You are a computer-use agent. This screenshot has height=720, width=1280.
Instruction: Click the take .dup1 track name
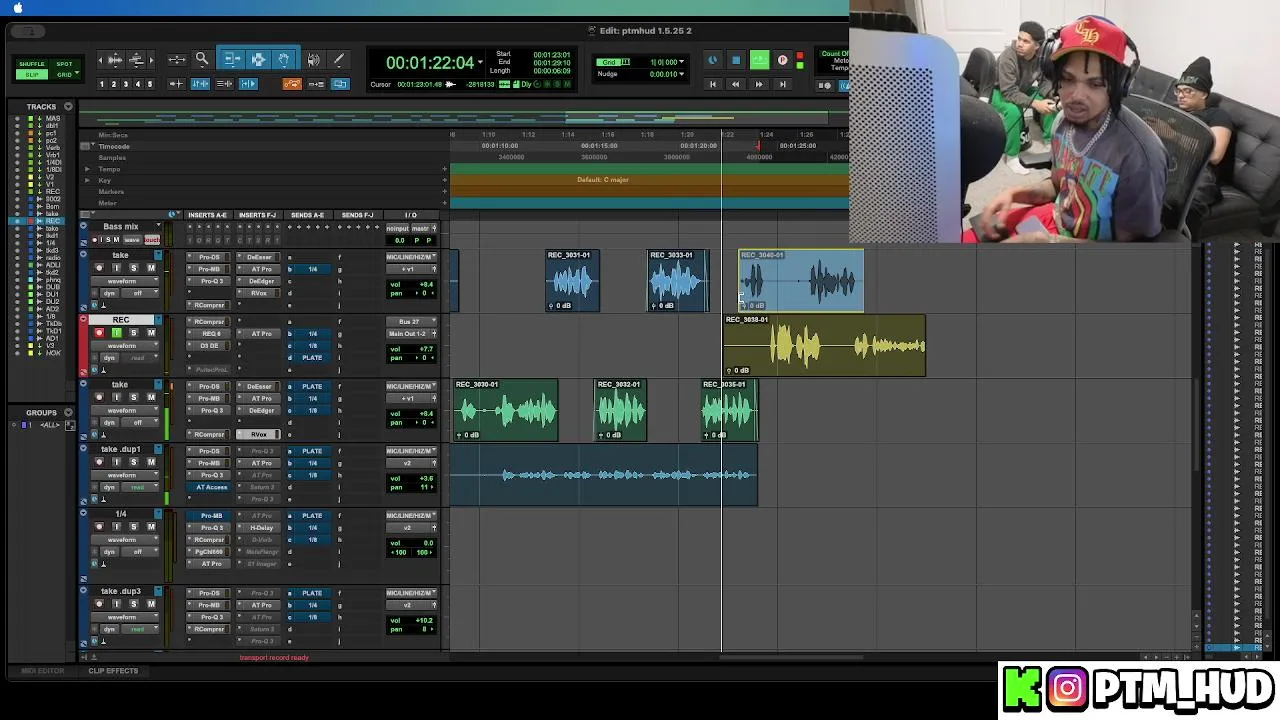point(121,450)
